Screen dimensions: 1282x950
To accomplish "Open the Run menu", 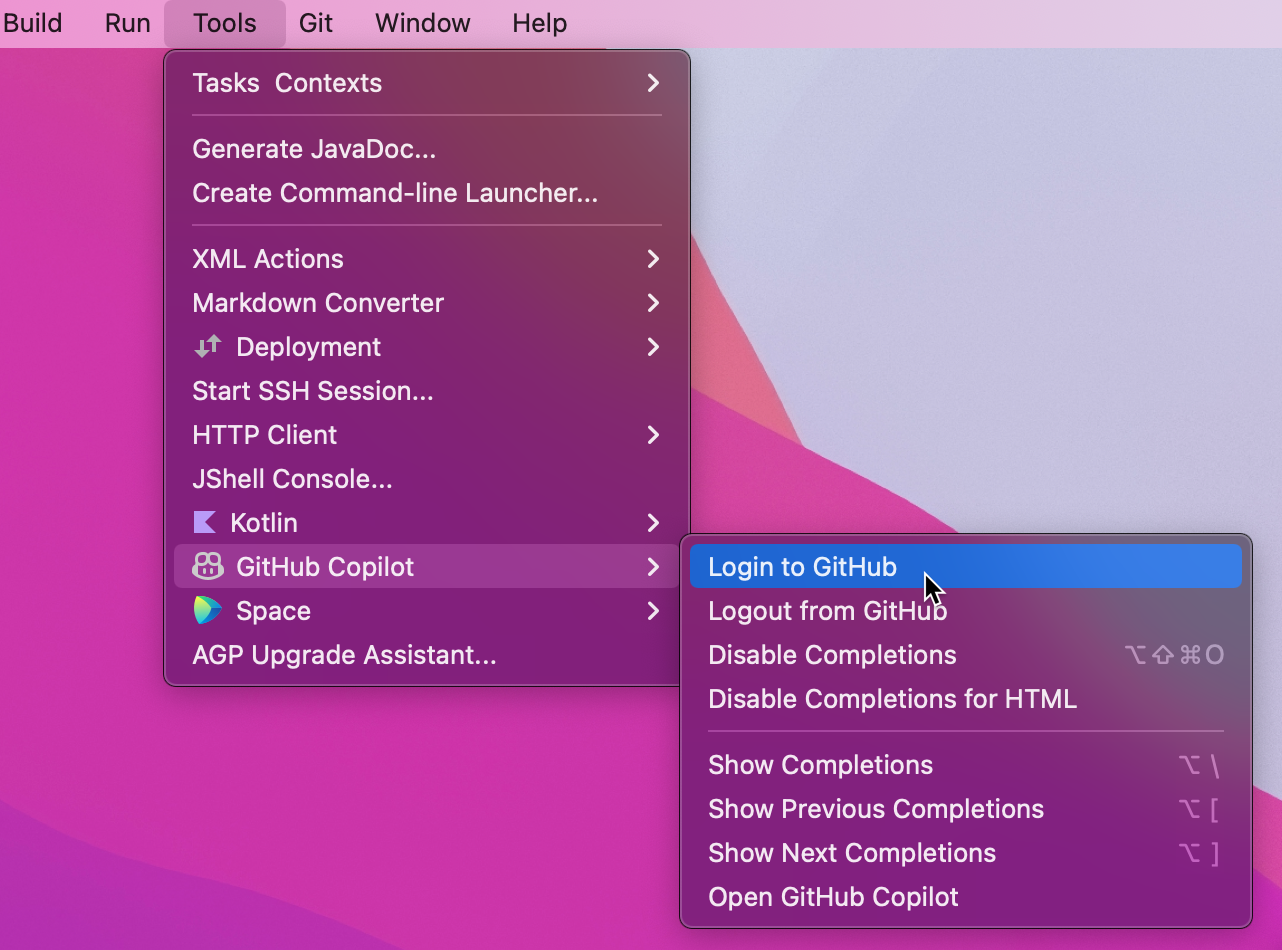I will click(x=128, y=23).
